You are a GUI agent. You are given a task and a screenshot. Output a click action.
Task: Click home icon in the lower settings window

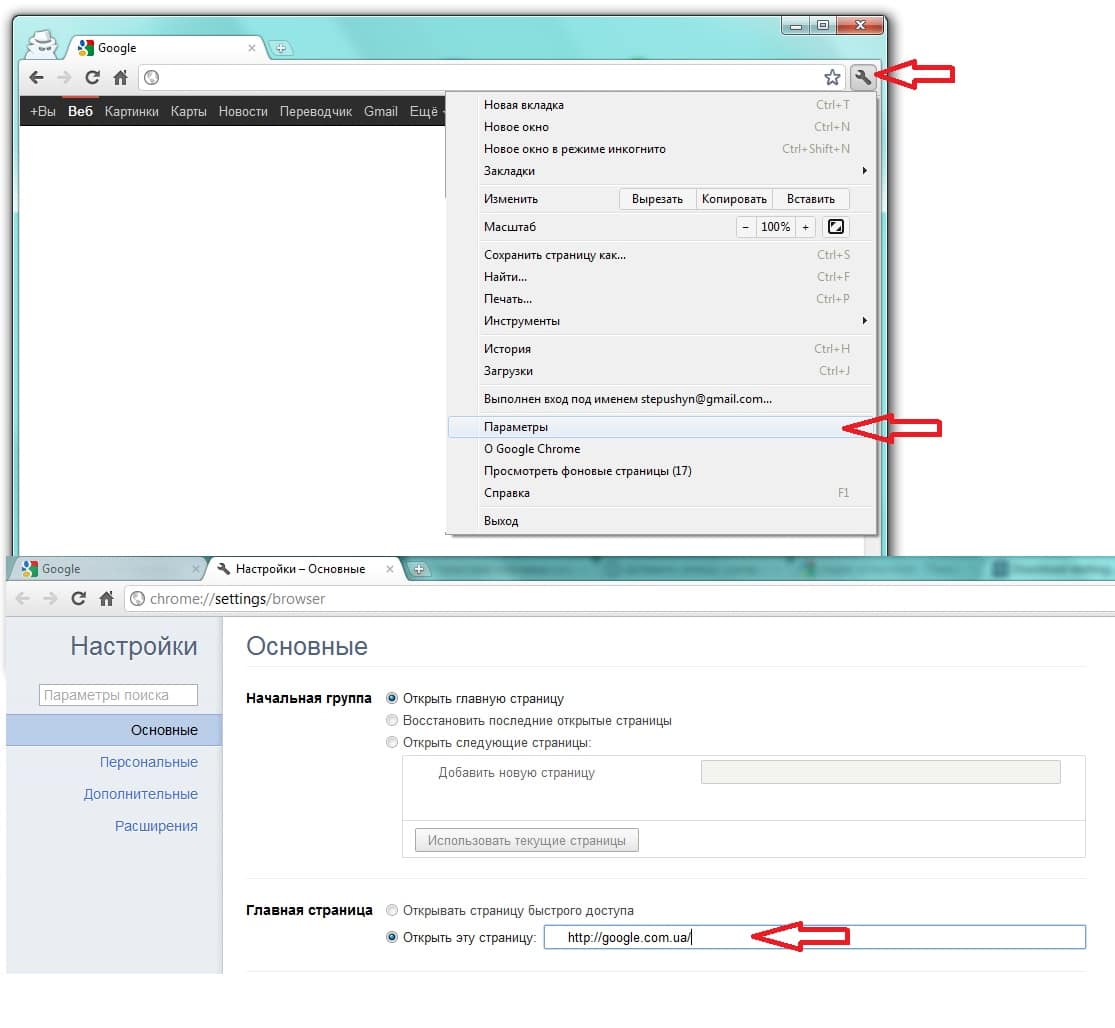coord(107,599)
